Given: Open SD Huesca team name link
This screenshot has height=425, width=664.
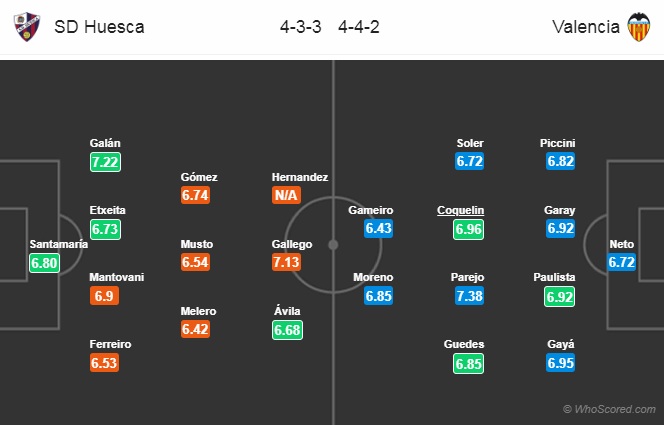Looking at the screenshot, I should pyautogui.click(x=99, y=27).
